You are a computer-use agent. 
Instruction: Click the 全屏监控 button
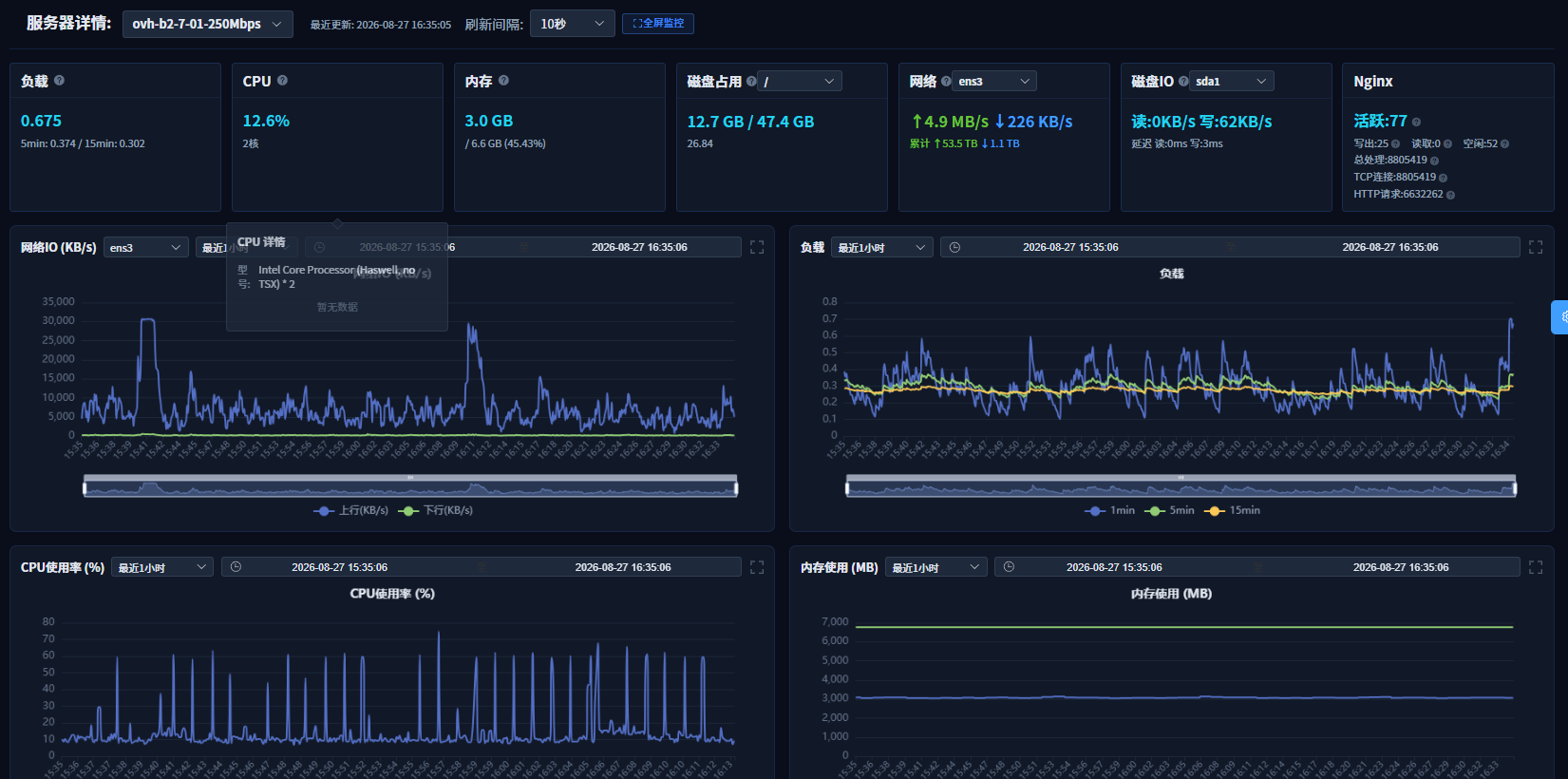pos(658,23)
